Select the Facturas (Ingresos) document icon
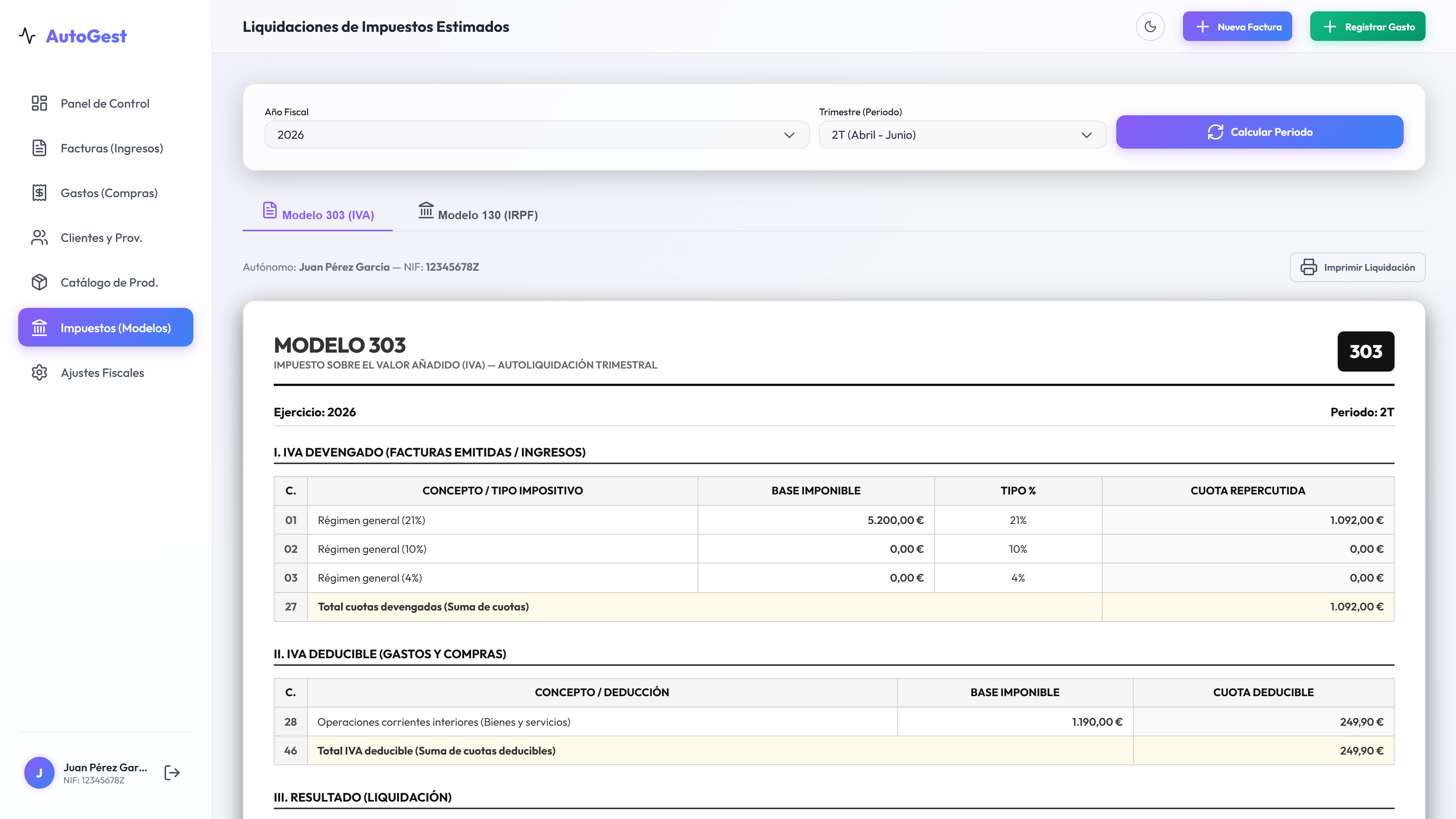The width and height of the screenshot is (1456, 819). point(39,148)
